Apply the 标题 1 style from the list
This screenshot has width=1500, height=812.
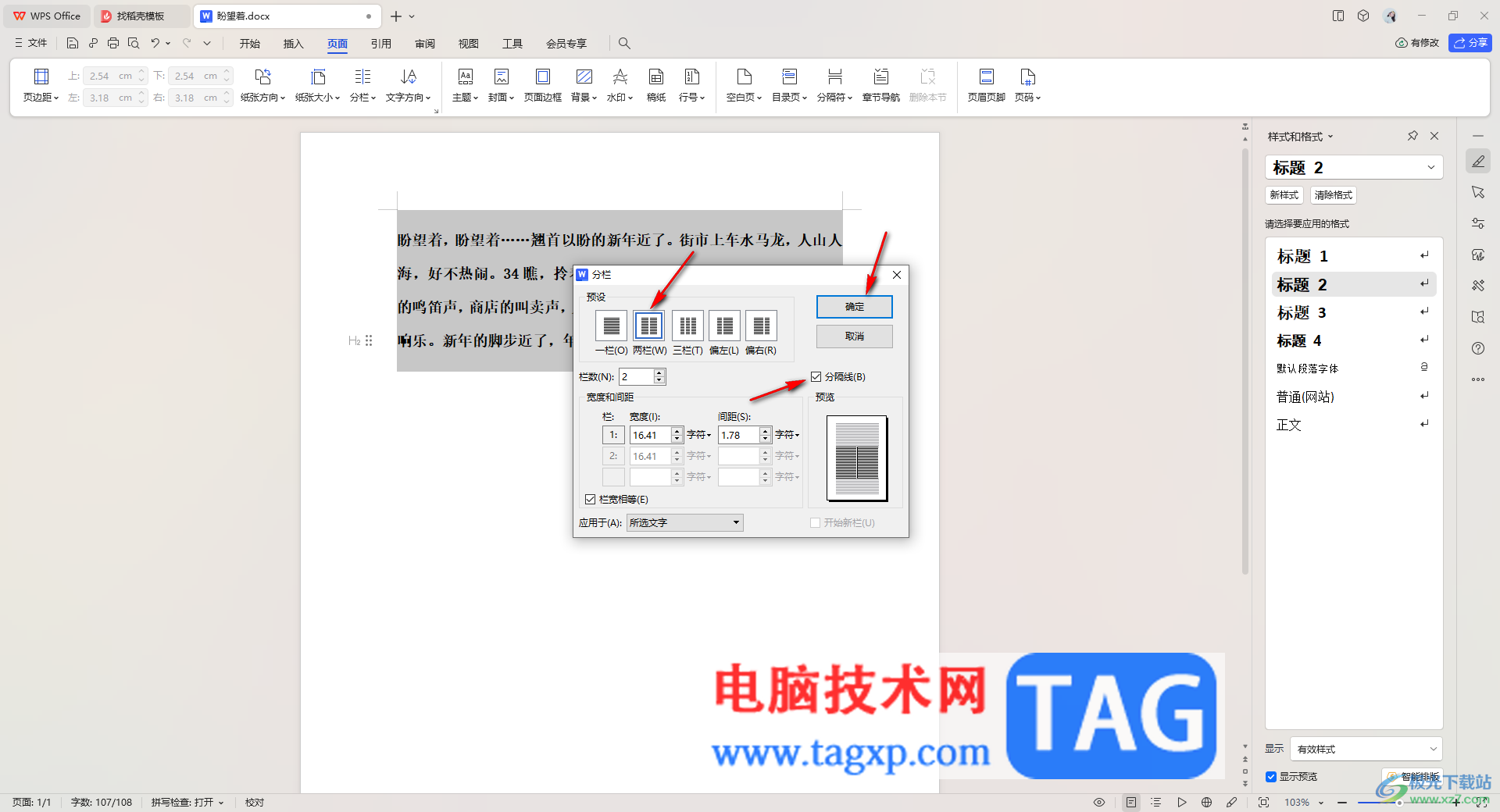tap(1354, 256)
